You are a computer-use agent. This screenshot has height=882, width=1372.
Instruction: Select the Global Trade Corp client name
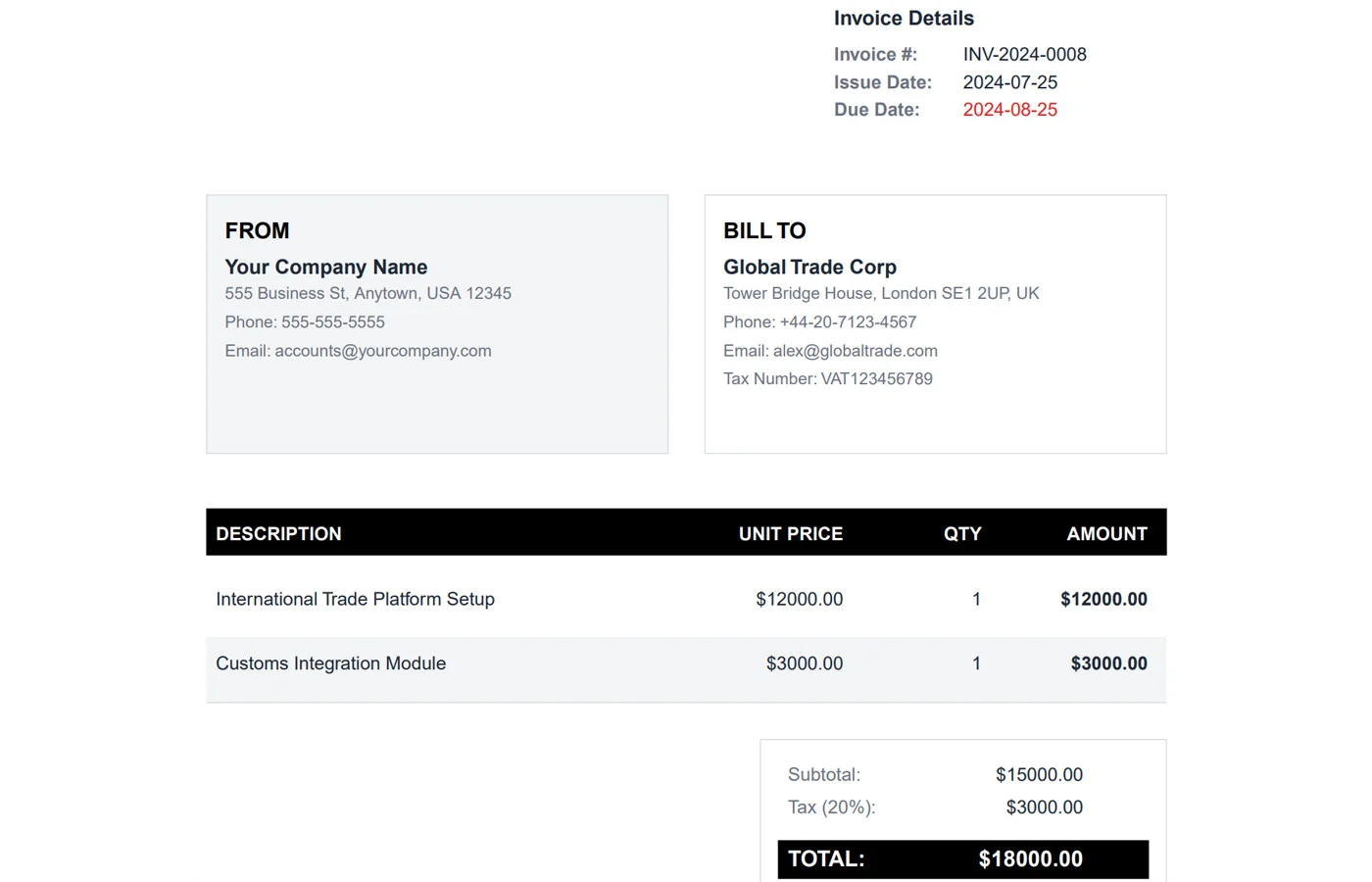tap(809, 268)
